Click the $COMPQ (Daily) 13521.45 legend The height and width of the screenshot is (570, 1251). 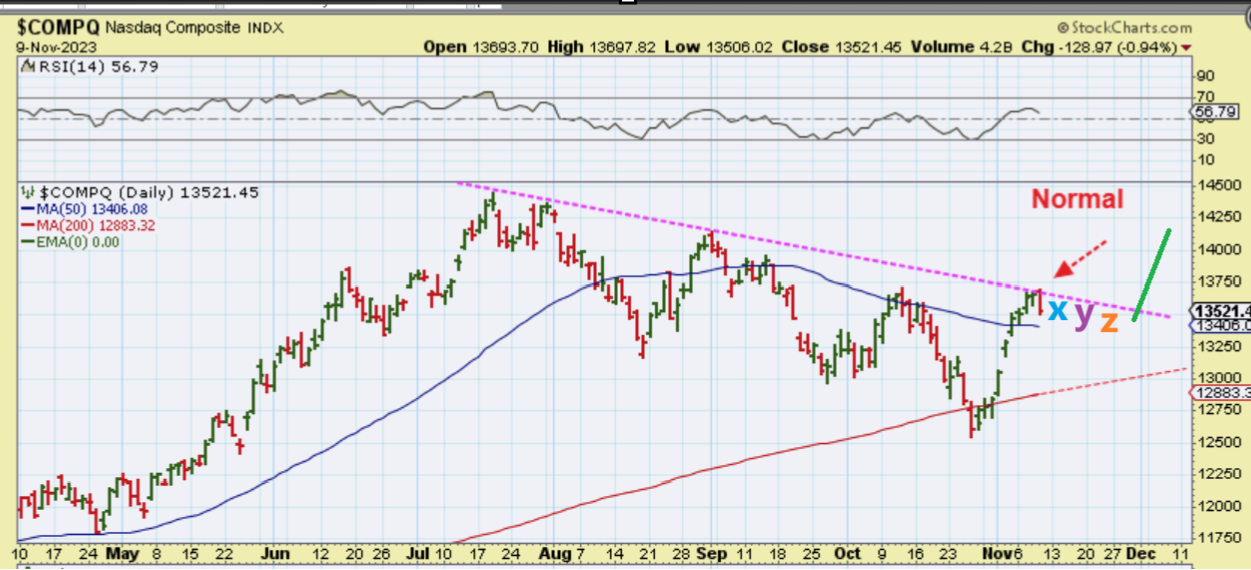pyautogui.click(x=140, y=192)
